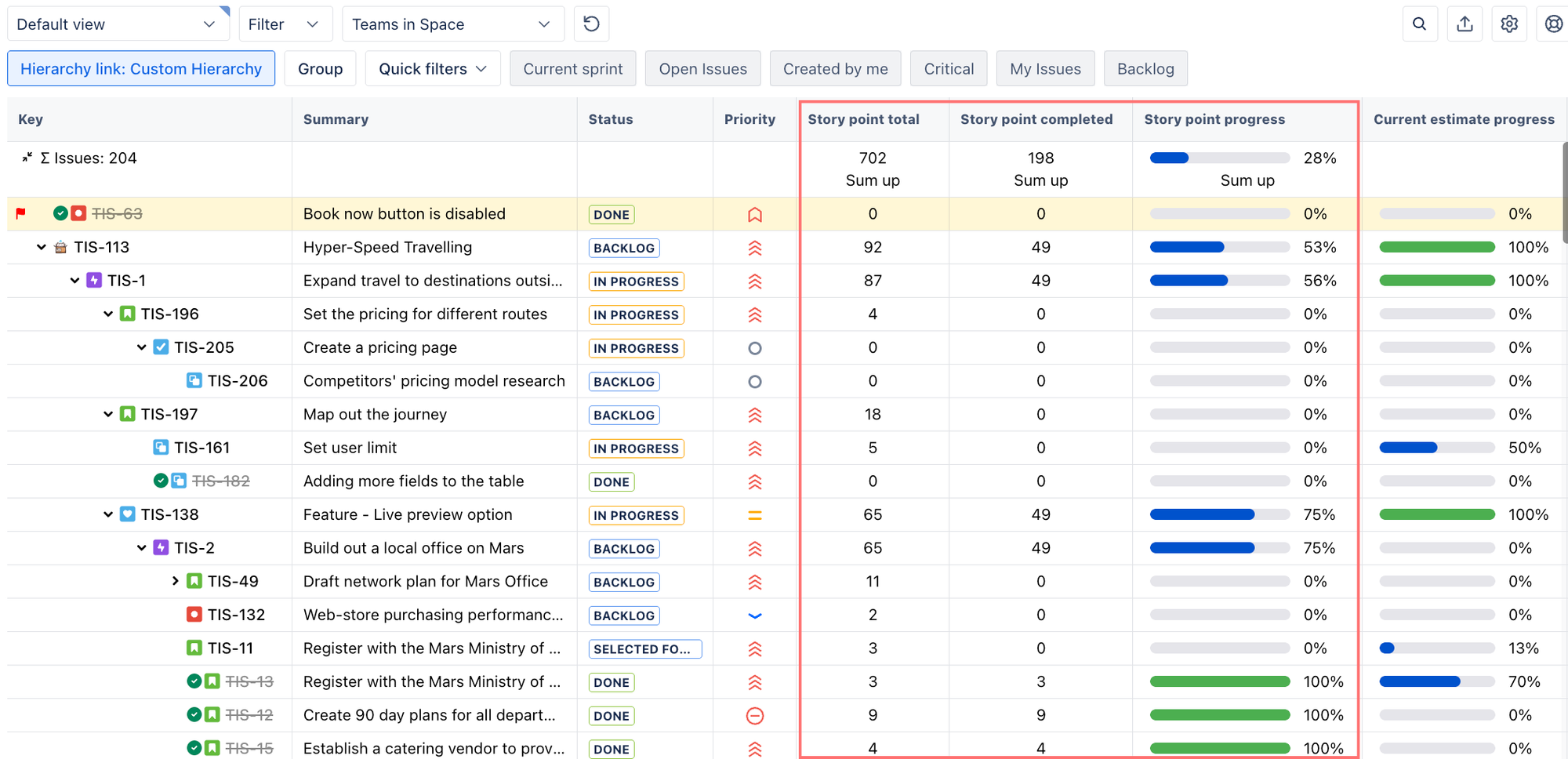Click Hierarchy link: Custom Hierarchy button
This screenshot has width=1568, height=759.
pos(141,68)
